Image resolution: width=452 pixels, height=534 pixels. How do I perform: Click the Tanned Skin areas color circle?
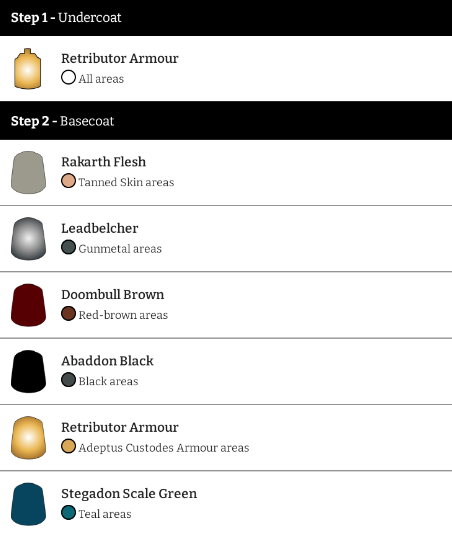coord(68,181)
